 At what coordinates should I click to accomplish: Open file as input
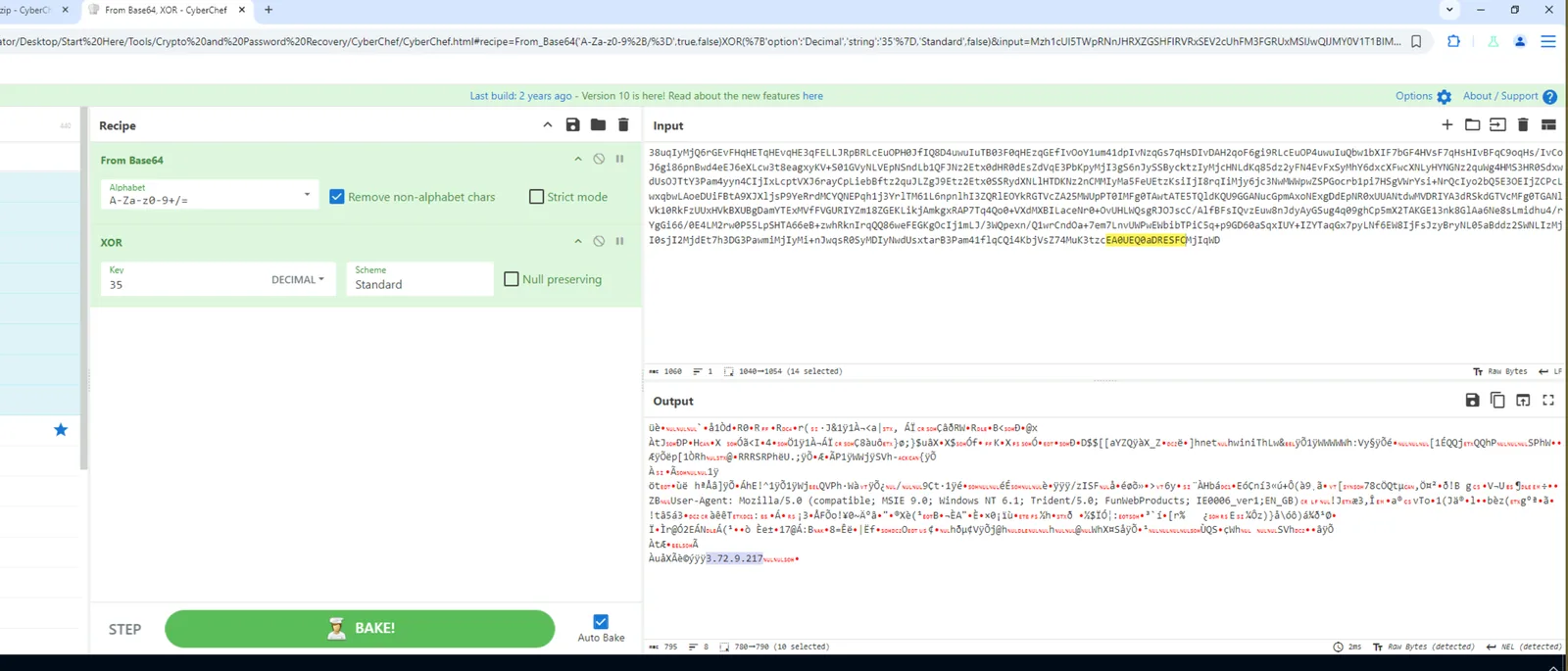point(1497,124)
